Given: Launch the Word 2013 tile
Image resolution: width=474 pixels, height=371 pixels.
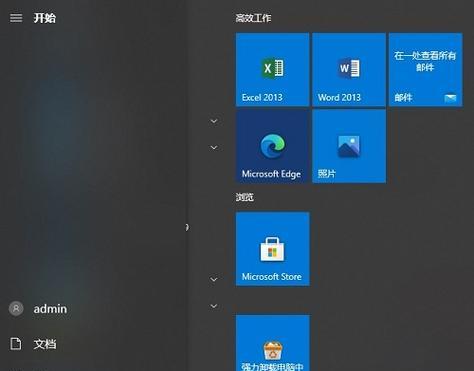Looking at the screenshot, I should [349, 70].
